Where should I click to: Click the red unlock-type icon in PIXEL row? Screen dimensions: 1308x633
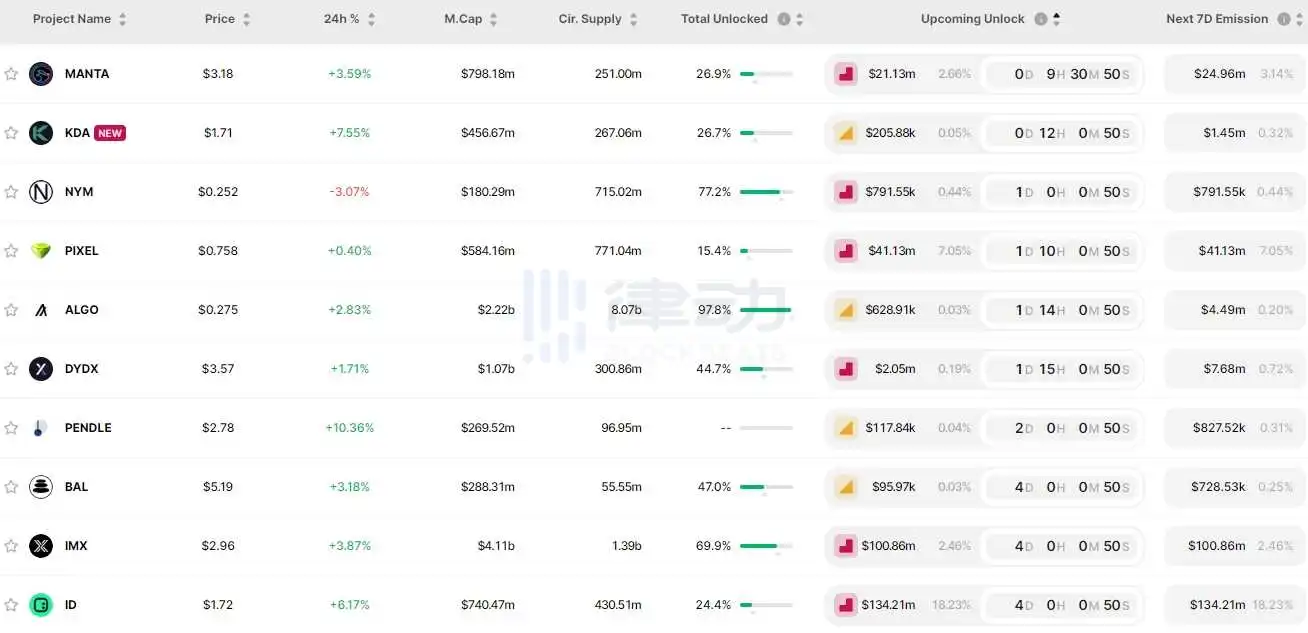tap(846, 251)
